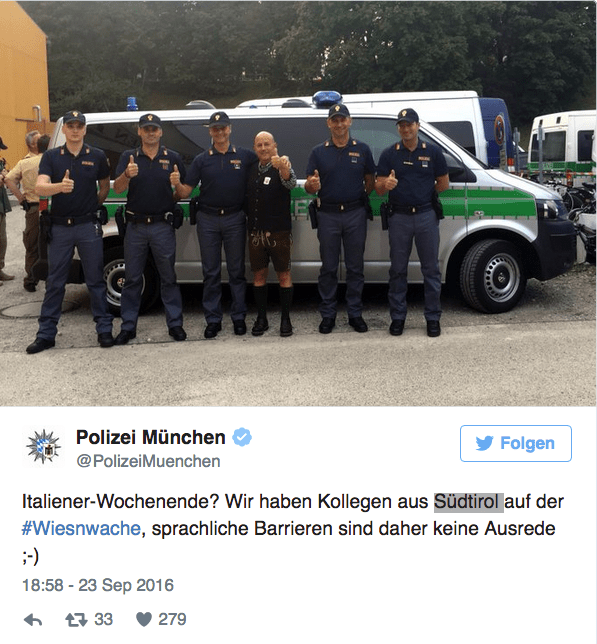
Task: Open the Polizei München profile name
Action: (151, 437)
